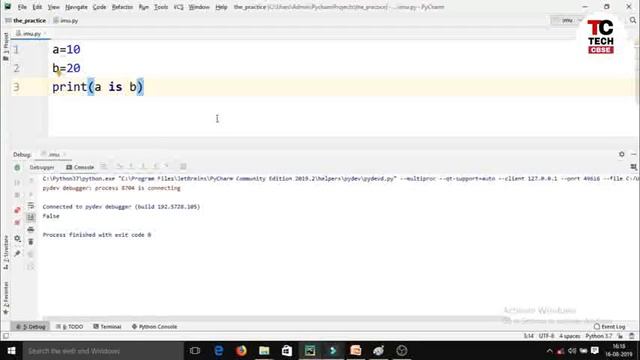The height and width of the screenshot is (360, 640).
Task: Switch to Console tab in Debug panel
Action: click(x=80, y=167)
